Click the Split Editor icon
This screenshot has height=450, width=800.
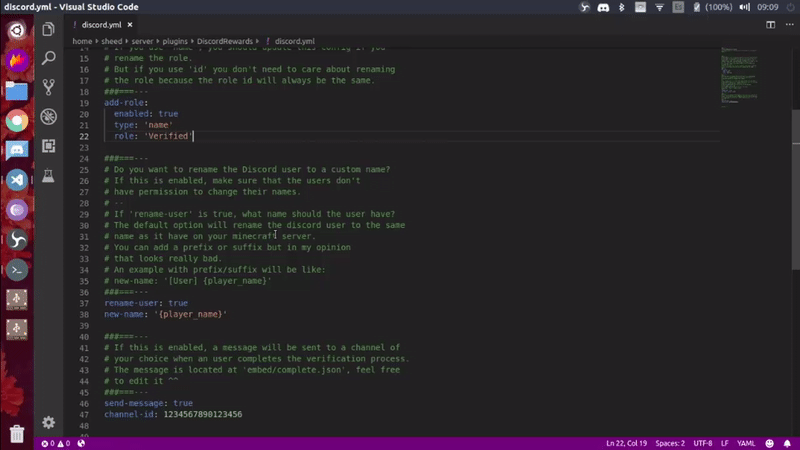tap(770, 24)
